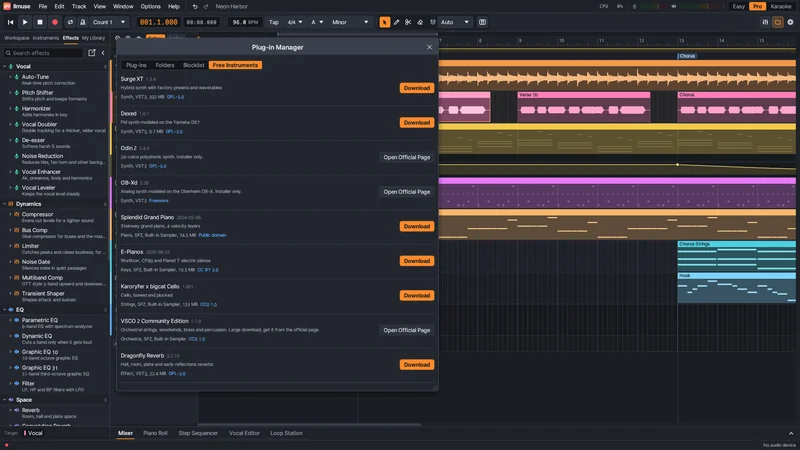Viewport: 800px width, 450px height.
Task: Open the 4/4 time signature dropdown
Action: (294, 22)
